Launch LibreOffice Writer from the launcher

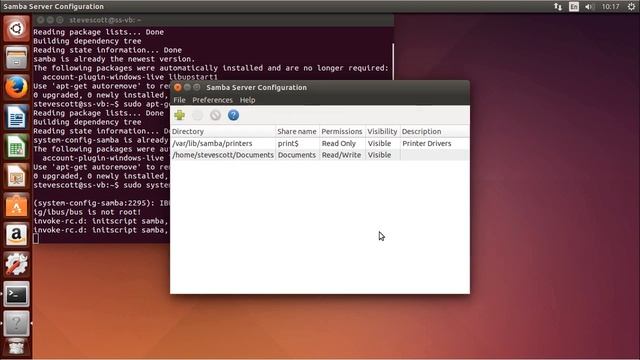coord(16,117)
